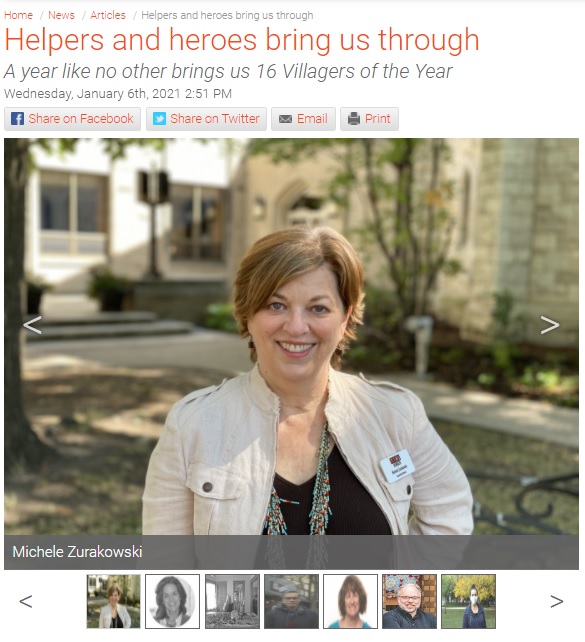Open the Home breadcrumb link
The width and height of the screenshot is (585, 642).
(x=18, y=15)
